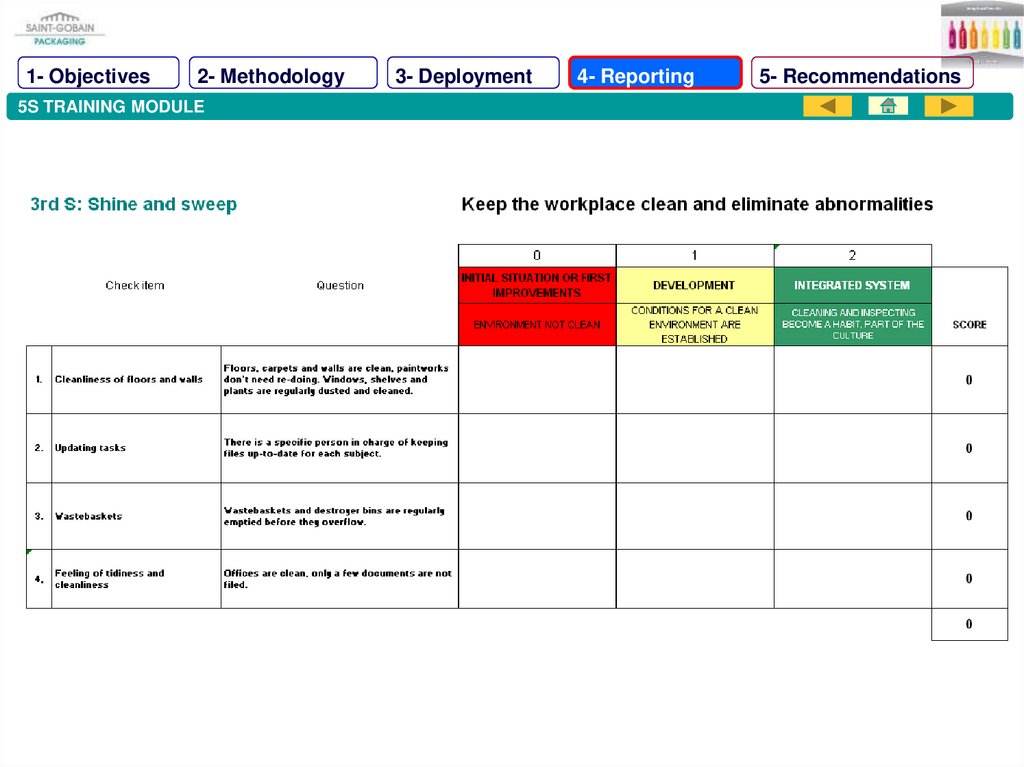The height and width of the screenshot is (767, 1024).
Task: Click the home icon button
Action: click(888, 106)
